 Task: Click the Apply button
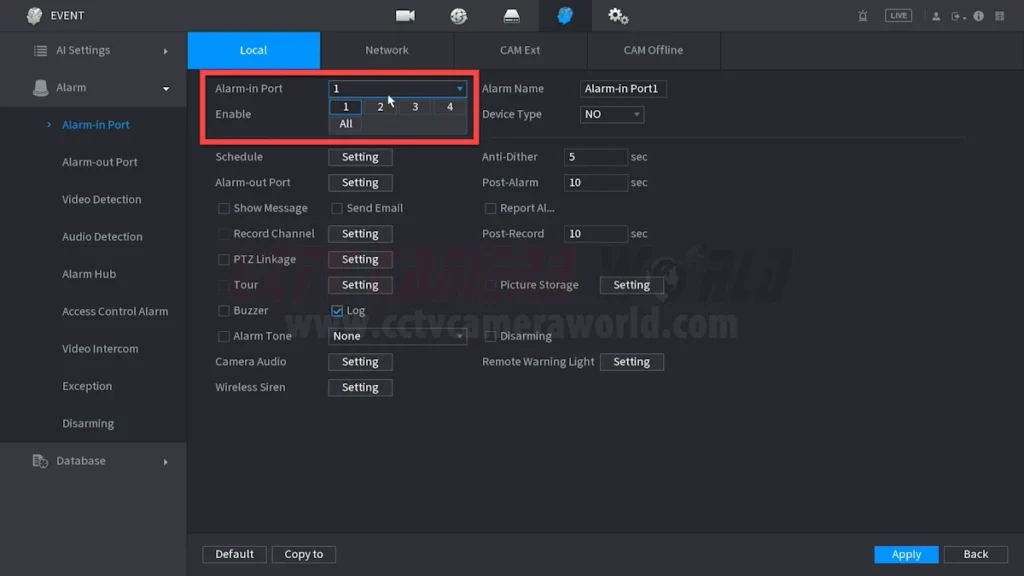[906, 554]
